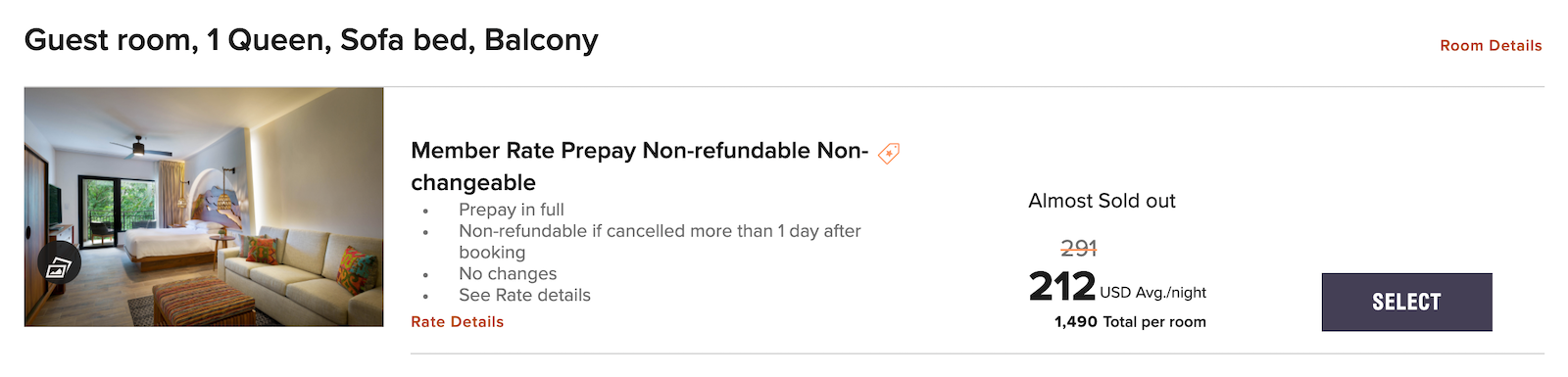This screenshot has height=377, width=1568.
Task: Click the USD Avg./night label
Action: click(1152, 293)
